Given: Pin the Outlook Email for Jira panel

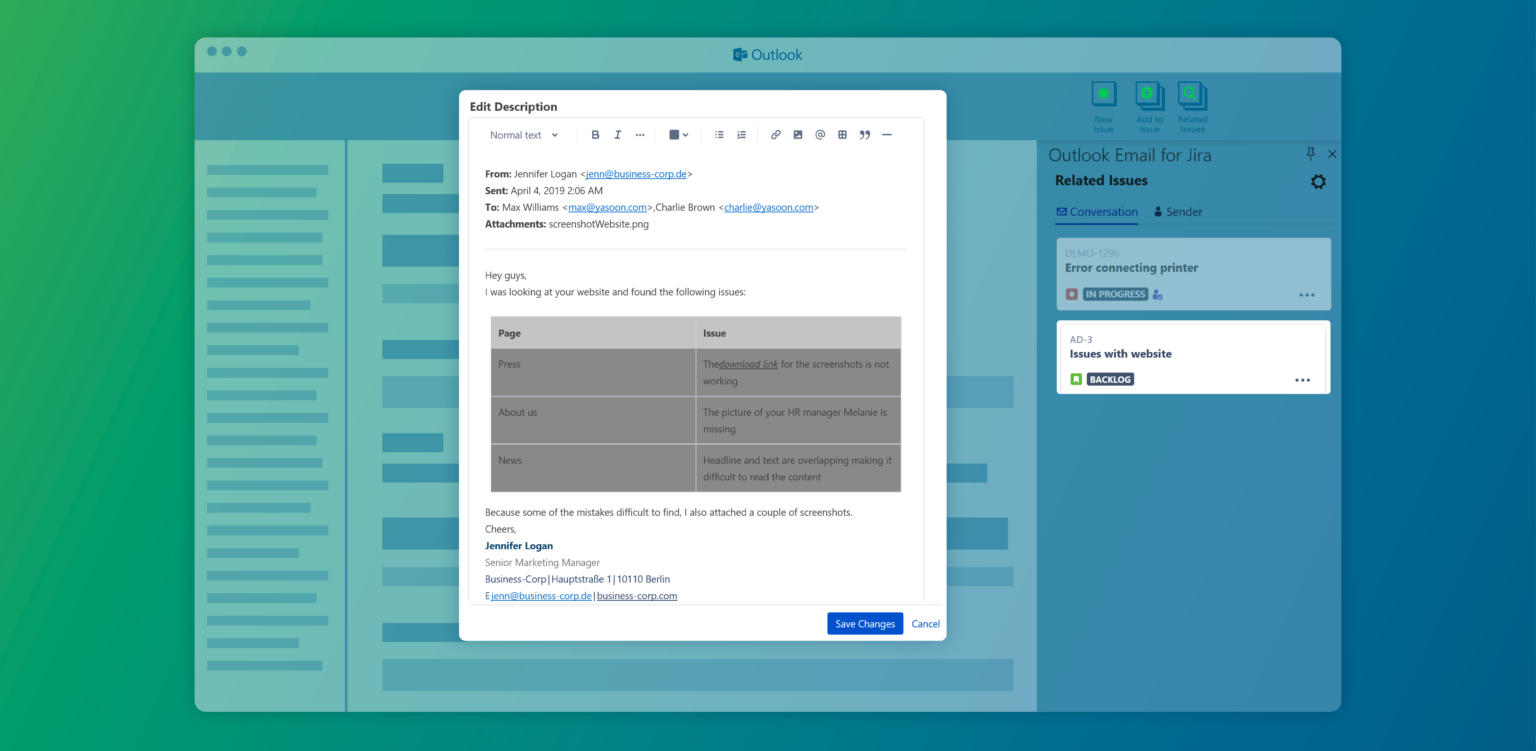Looking at the screenshot, I should point(1310,154).
